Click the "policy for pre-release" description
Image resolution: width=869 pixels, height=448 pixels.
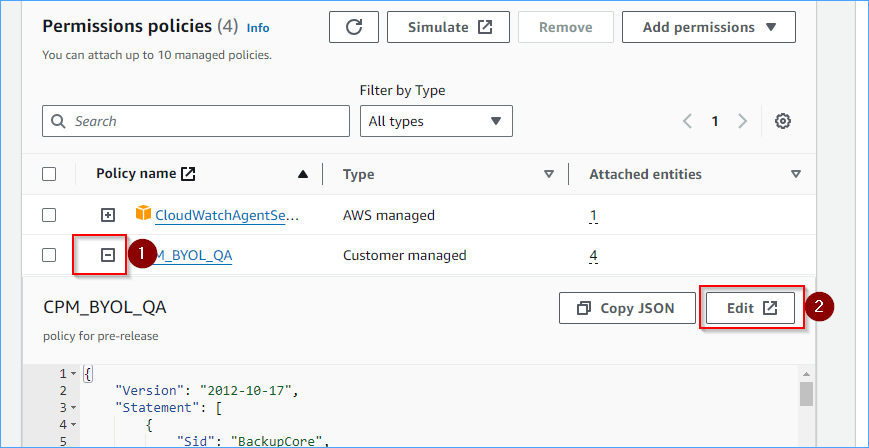[x=101, y=336]
